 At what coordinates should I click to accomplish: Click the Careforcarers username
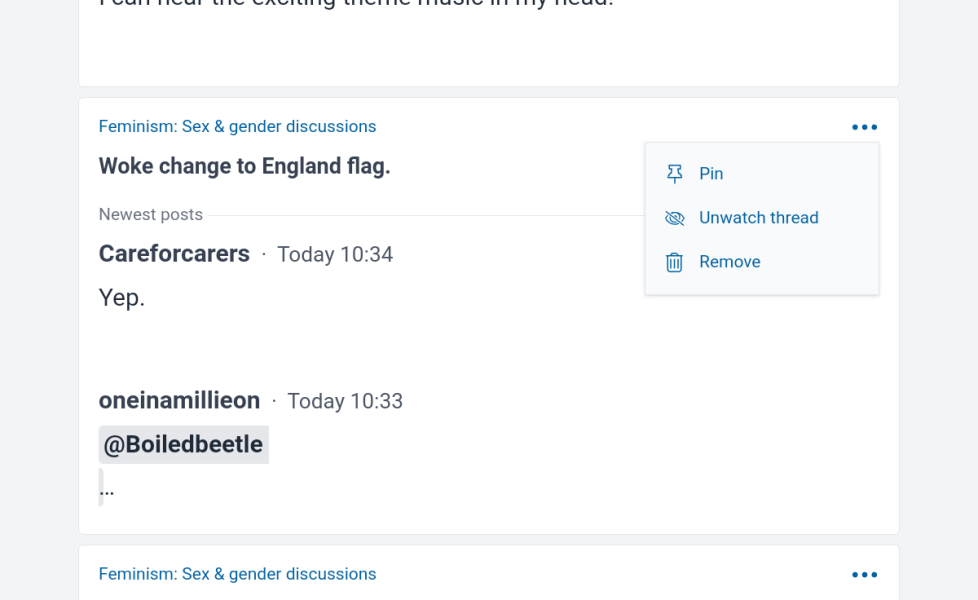coord(174,254)
